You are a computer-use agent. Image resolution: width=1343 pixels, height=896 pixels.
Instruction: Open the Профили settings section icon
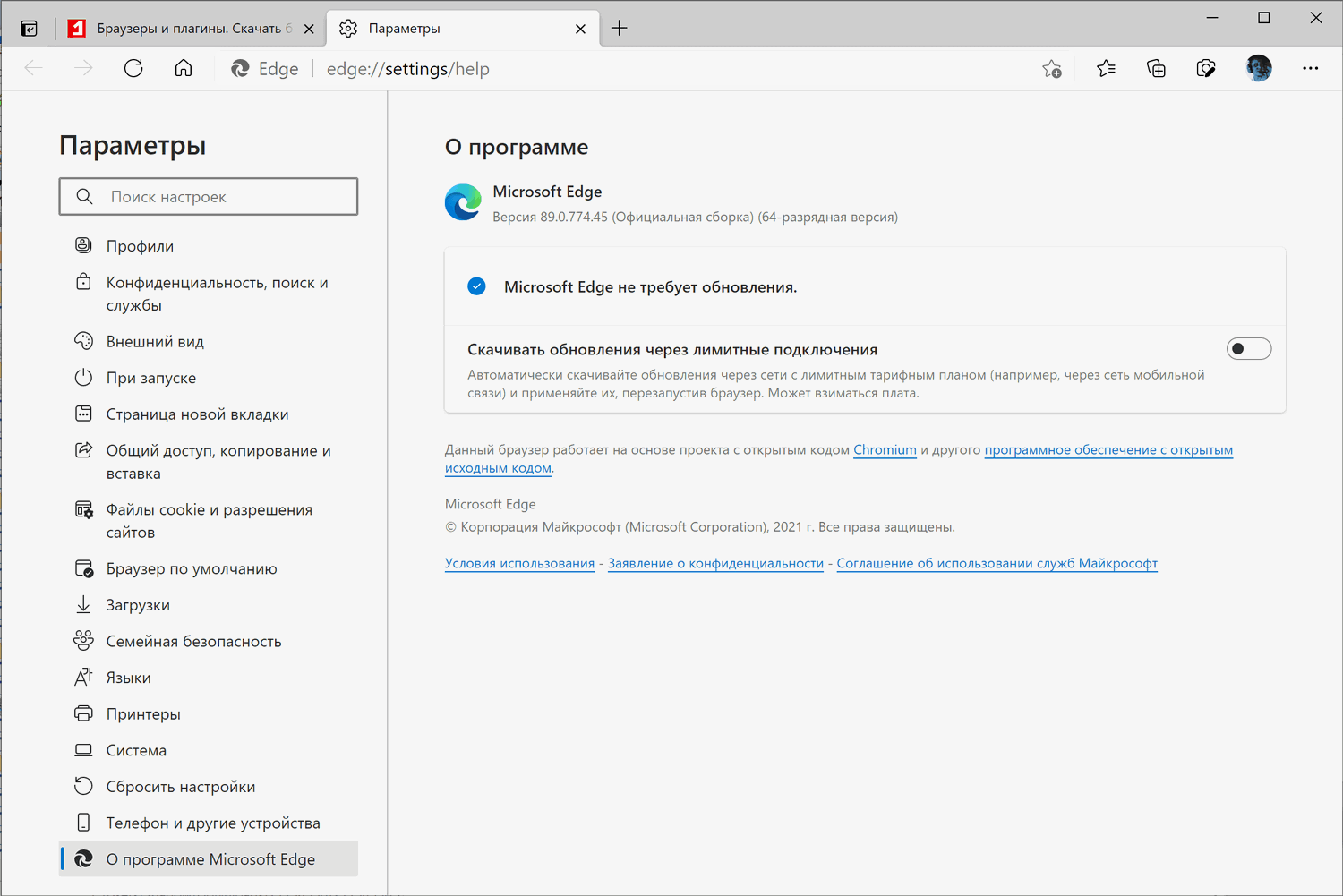(x=83, y=245)
